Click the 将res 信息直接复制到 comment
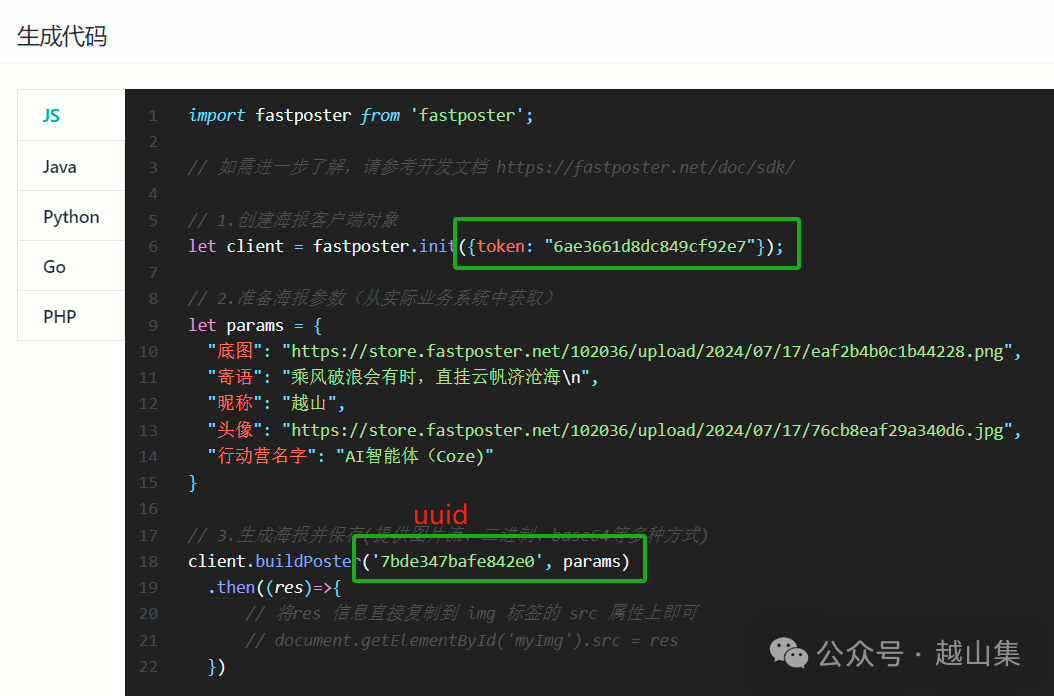This screenshot has width=1054, height=696. (x=472, y=613)
